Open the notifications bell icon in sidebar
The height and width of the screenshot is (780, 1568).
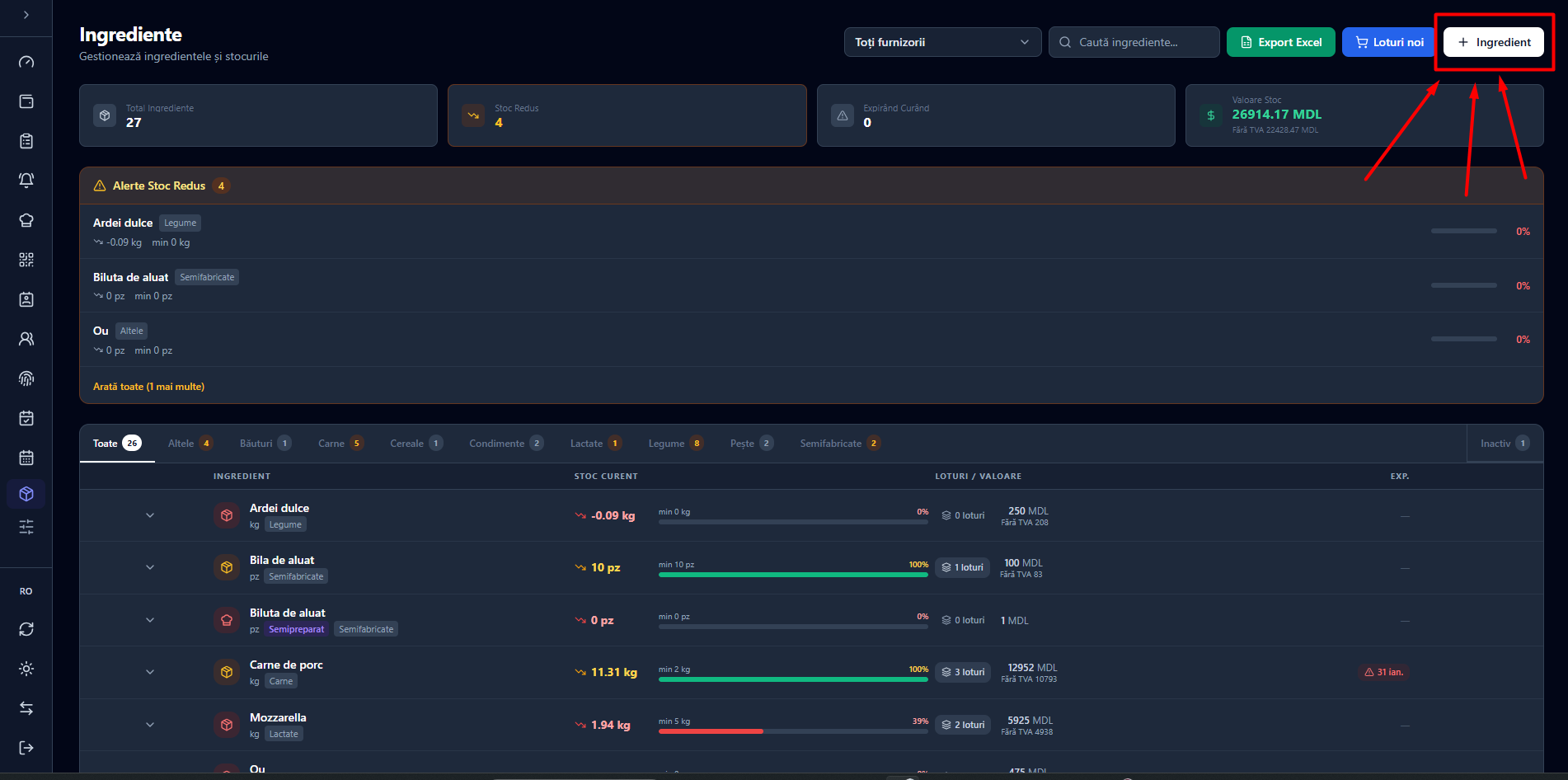(26, 181)
